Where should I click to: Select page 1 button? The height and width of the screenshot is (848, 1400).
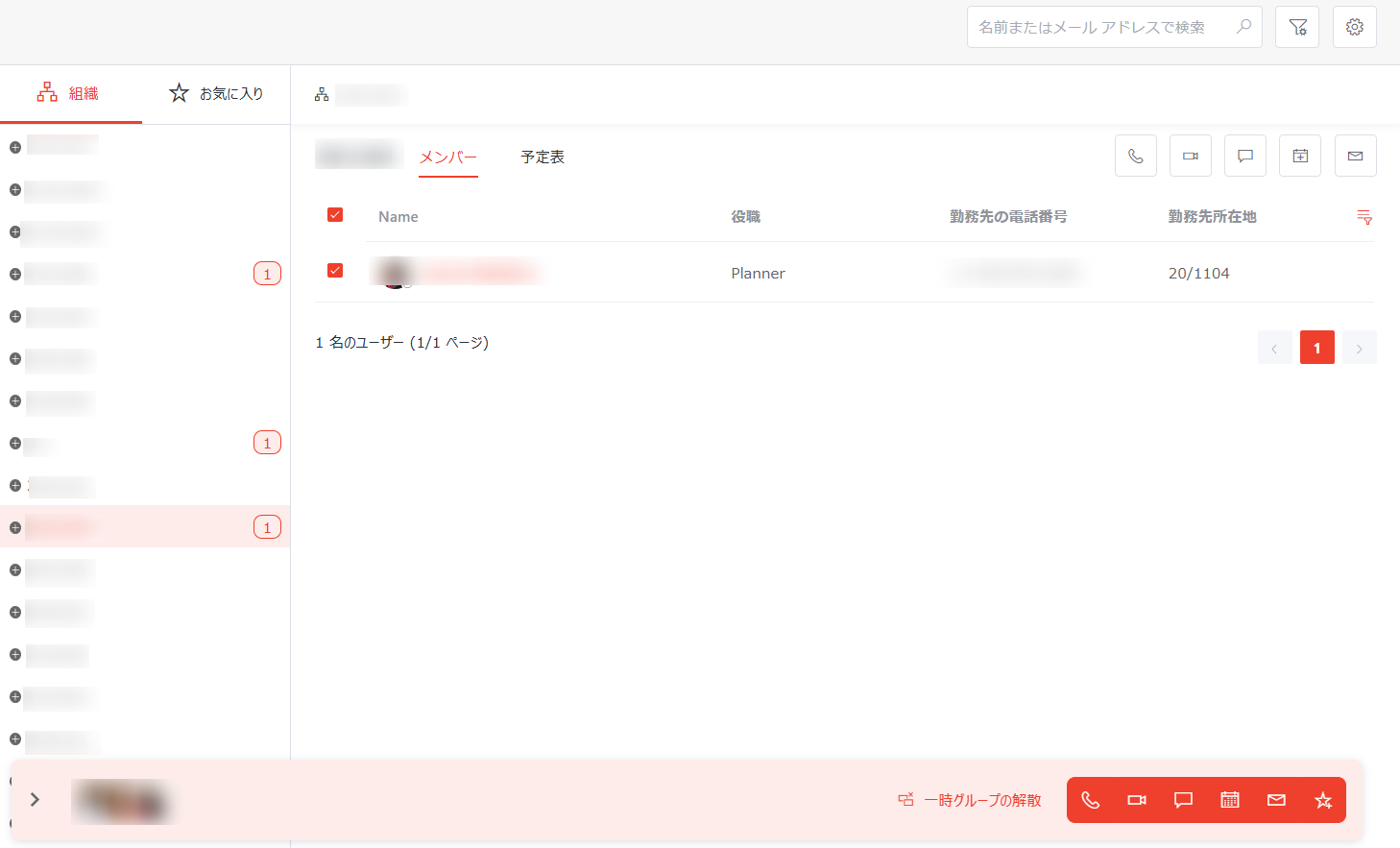click(x=1317, y=348)
